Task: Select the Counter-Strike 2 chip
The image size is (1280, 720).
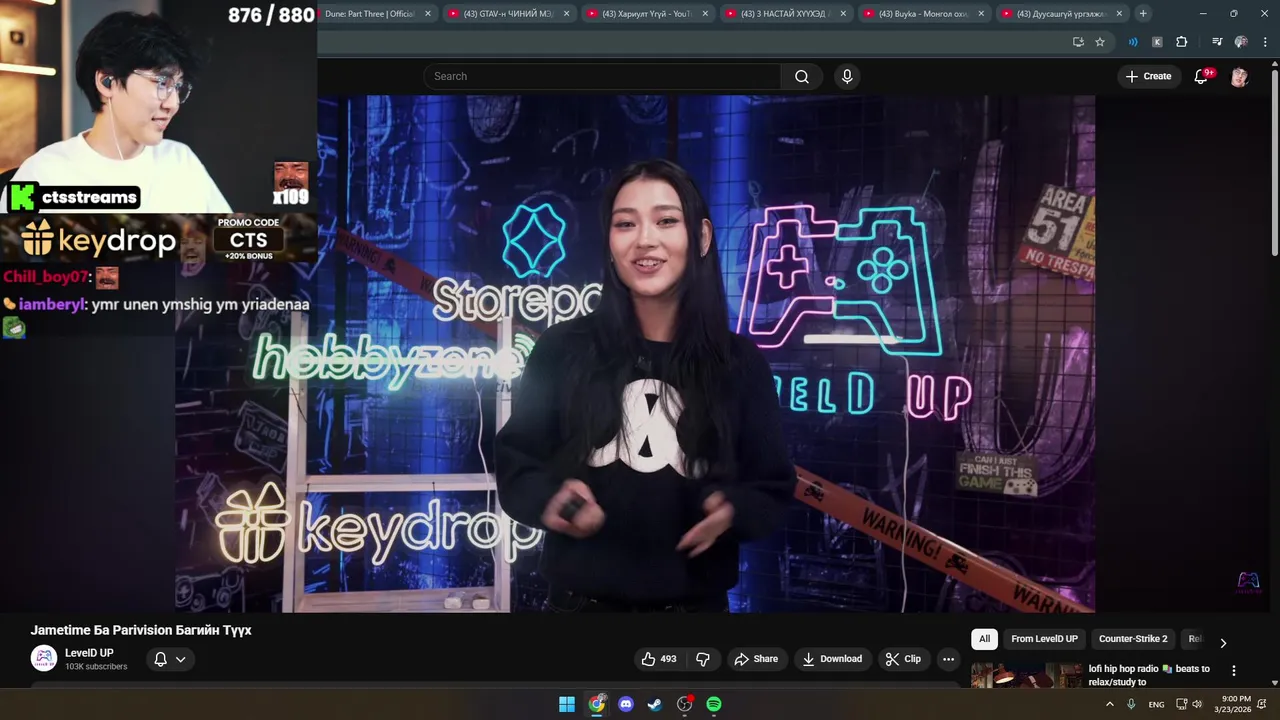Action: (1133, 639)
